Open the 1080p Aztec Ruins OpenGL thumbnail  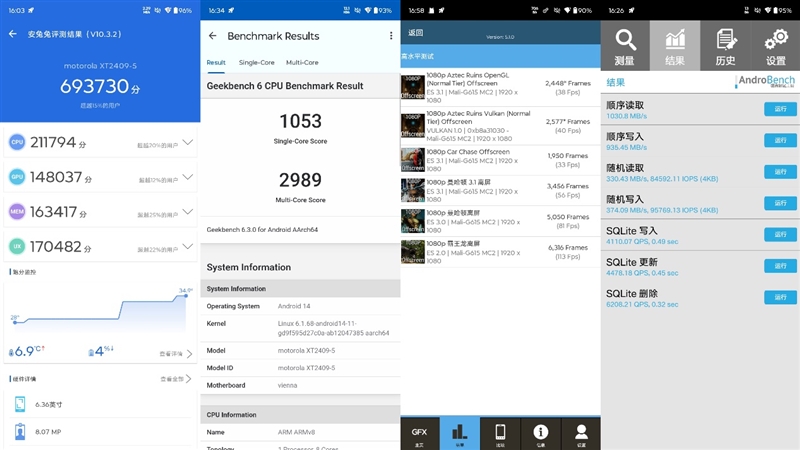[x=413, y=87]
